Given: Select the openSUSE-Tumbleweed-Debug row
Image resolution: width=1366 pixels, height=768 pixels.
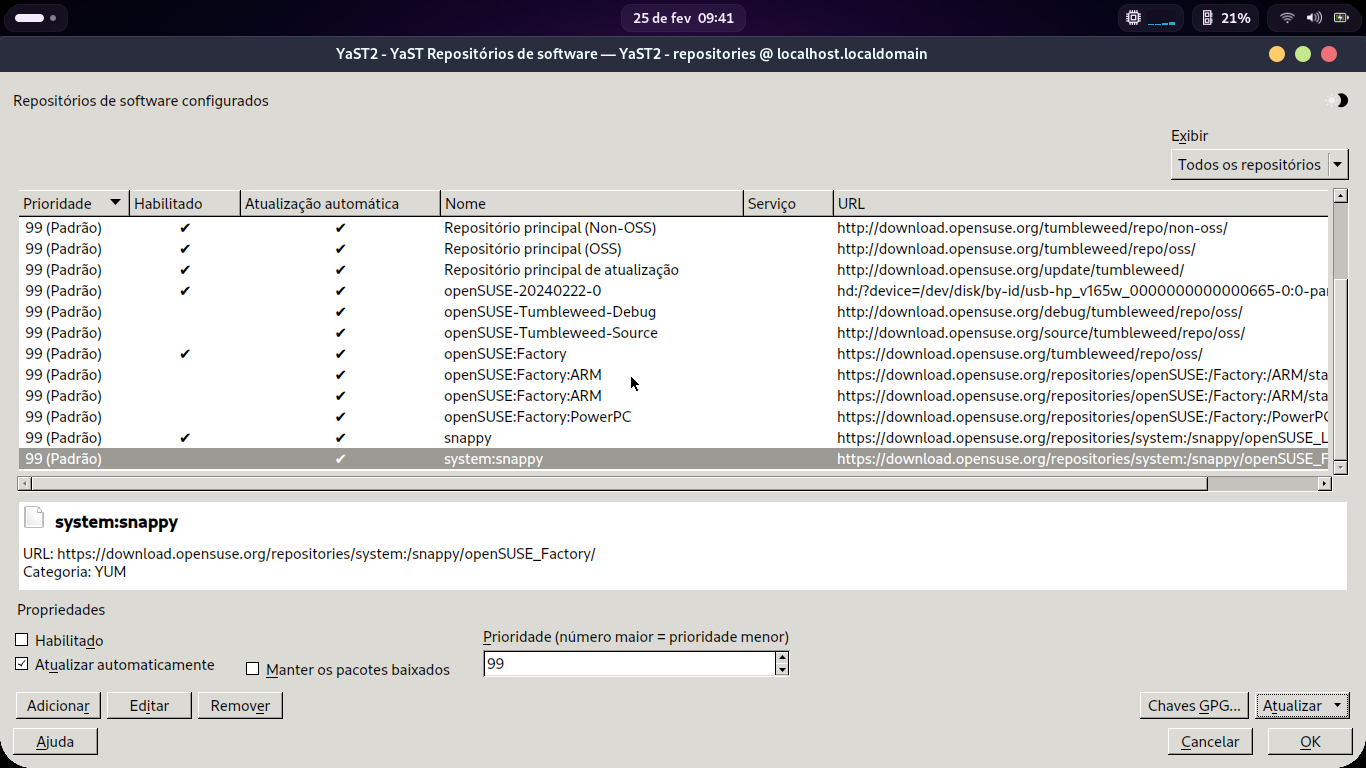Looking at the screenshot, I should pyautogui.click(x=674, y=312).
